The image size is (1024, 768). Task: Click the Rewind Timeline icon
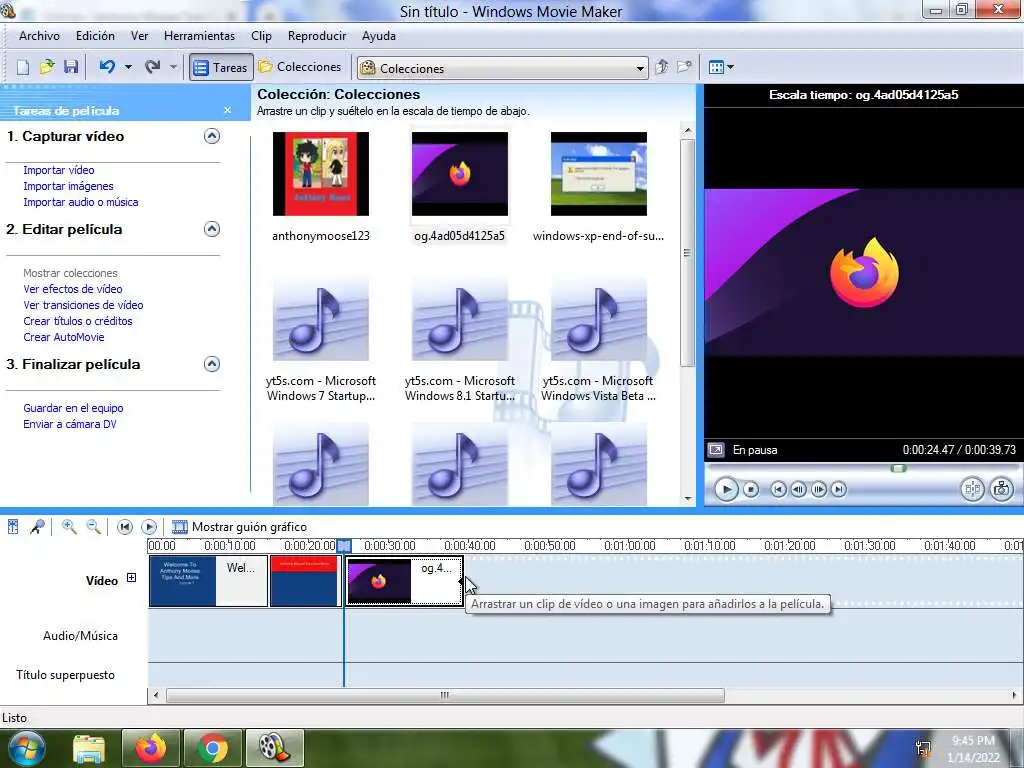pos(125,526)
